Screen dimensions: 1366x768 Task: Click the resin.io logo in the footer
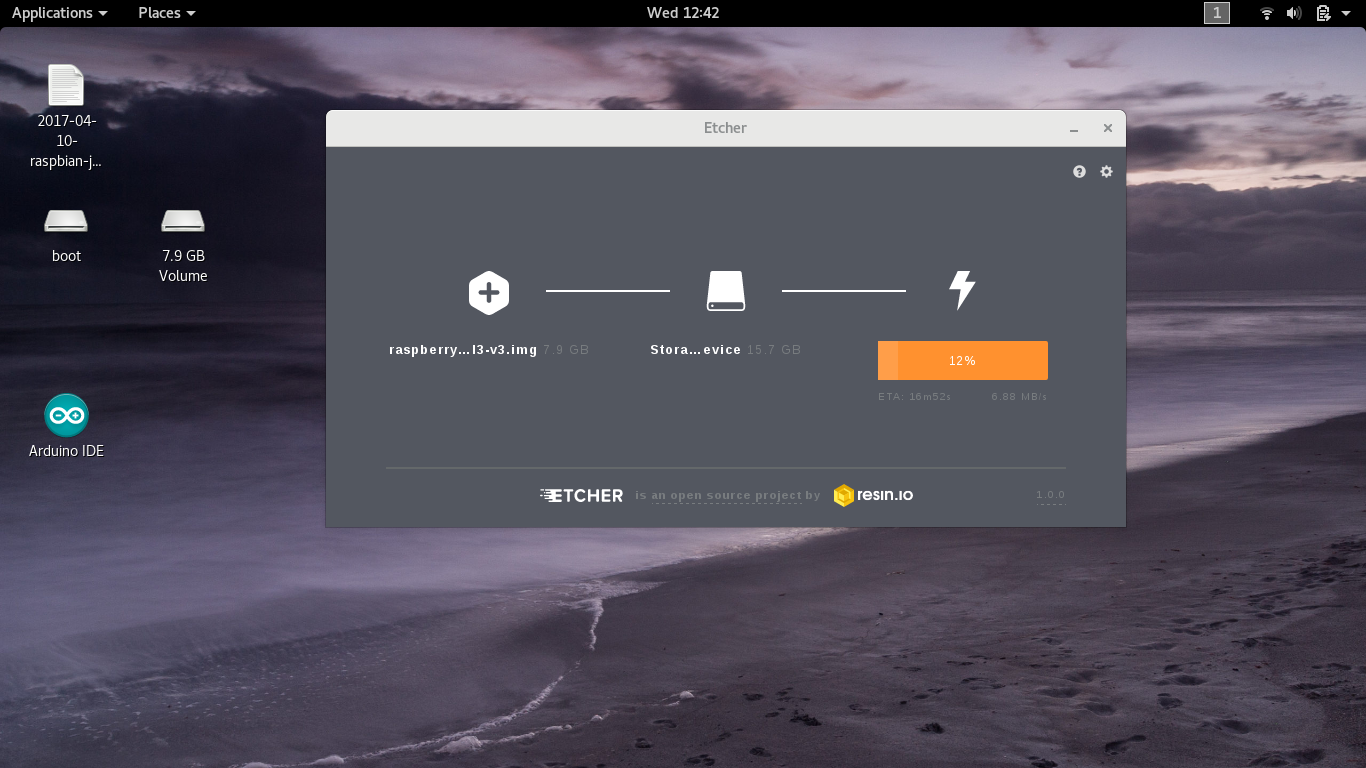[x=872, y=494]
